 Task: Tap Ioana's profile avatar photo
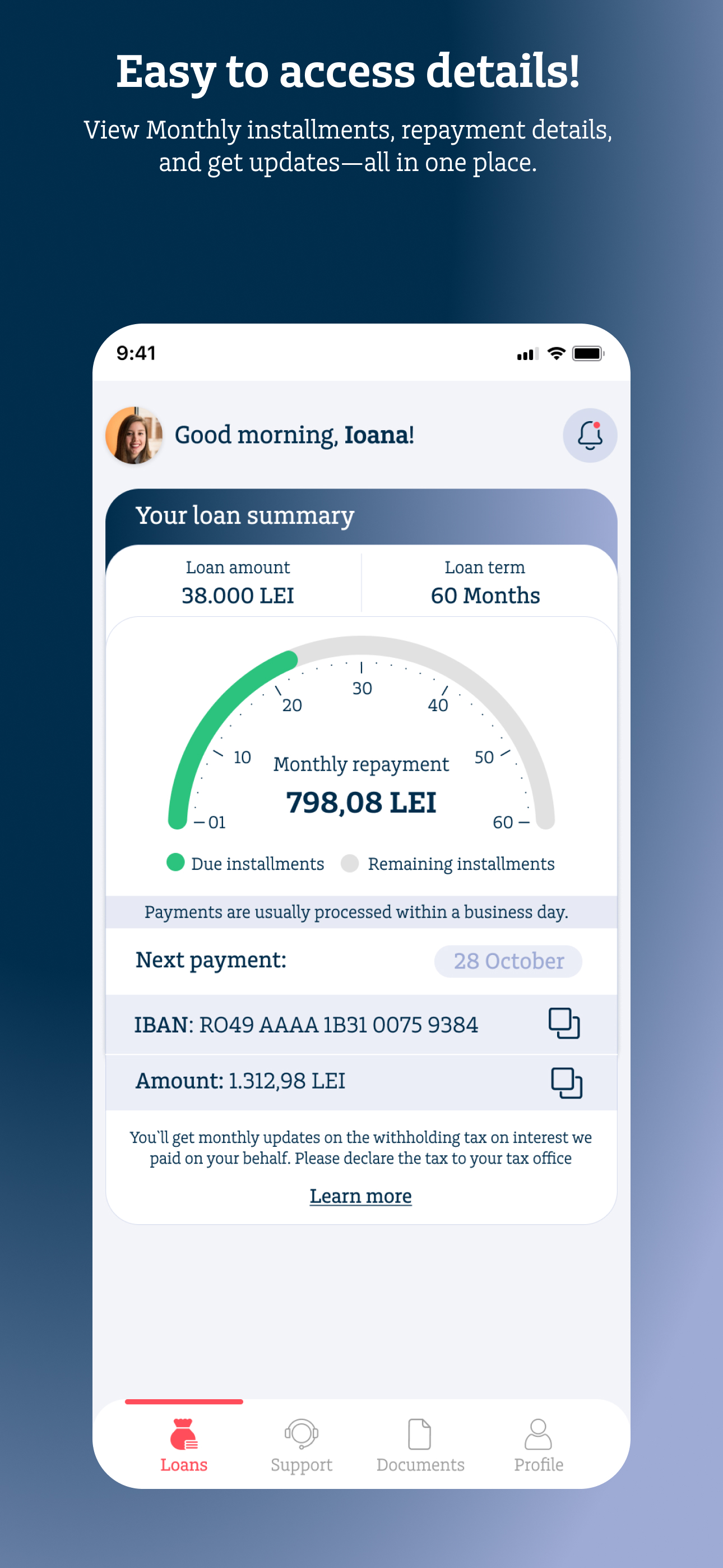tap(134, 435)
